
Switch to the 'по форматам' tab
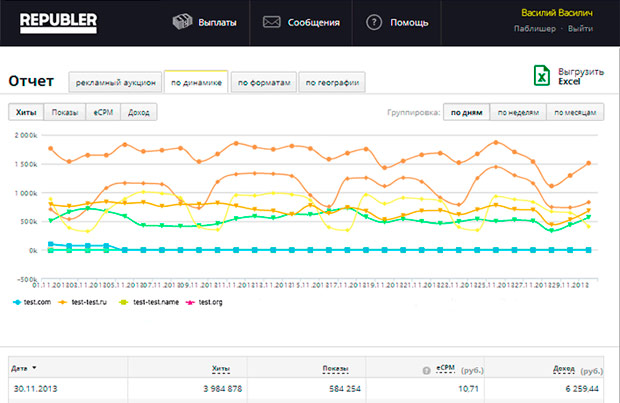pyautogui.click(x=263, y=83)
